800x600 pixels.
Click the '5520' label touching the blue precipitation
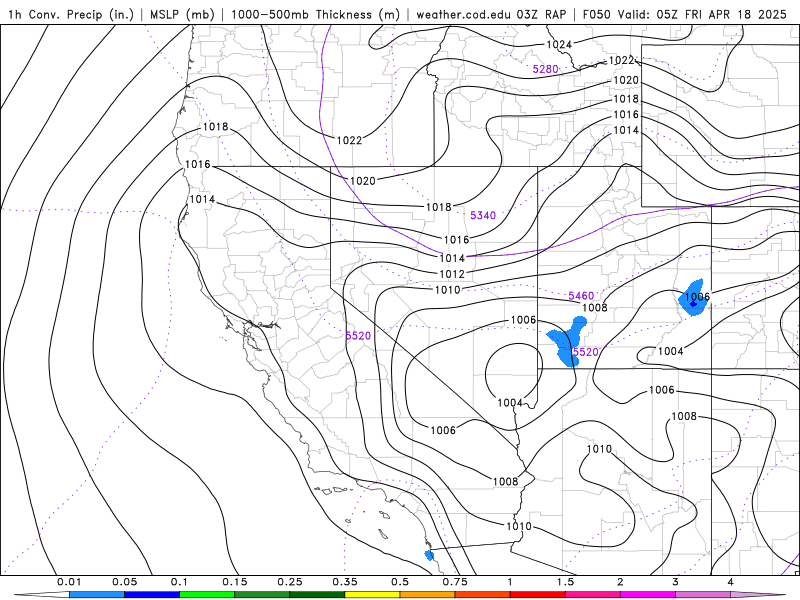[585, 352]
